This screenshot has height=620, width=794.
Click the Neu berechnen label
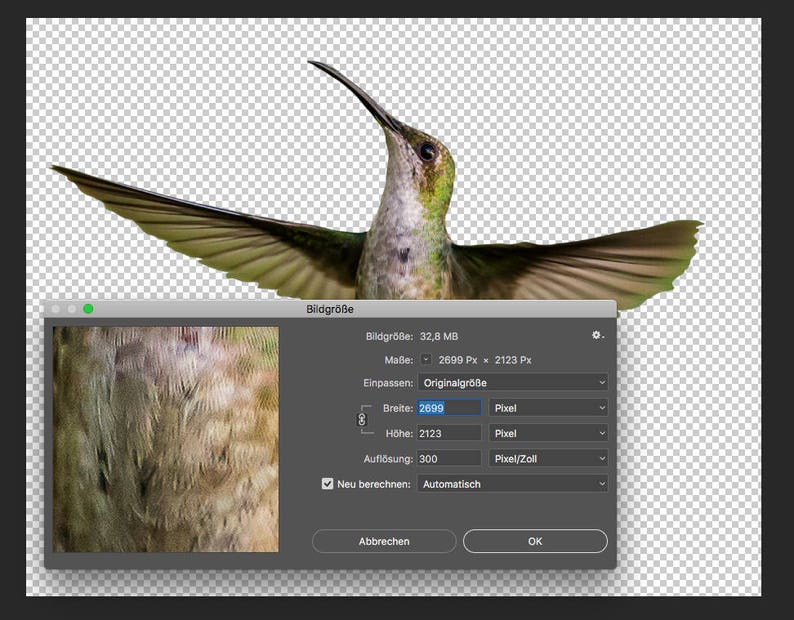click(x=374, y=484)
